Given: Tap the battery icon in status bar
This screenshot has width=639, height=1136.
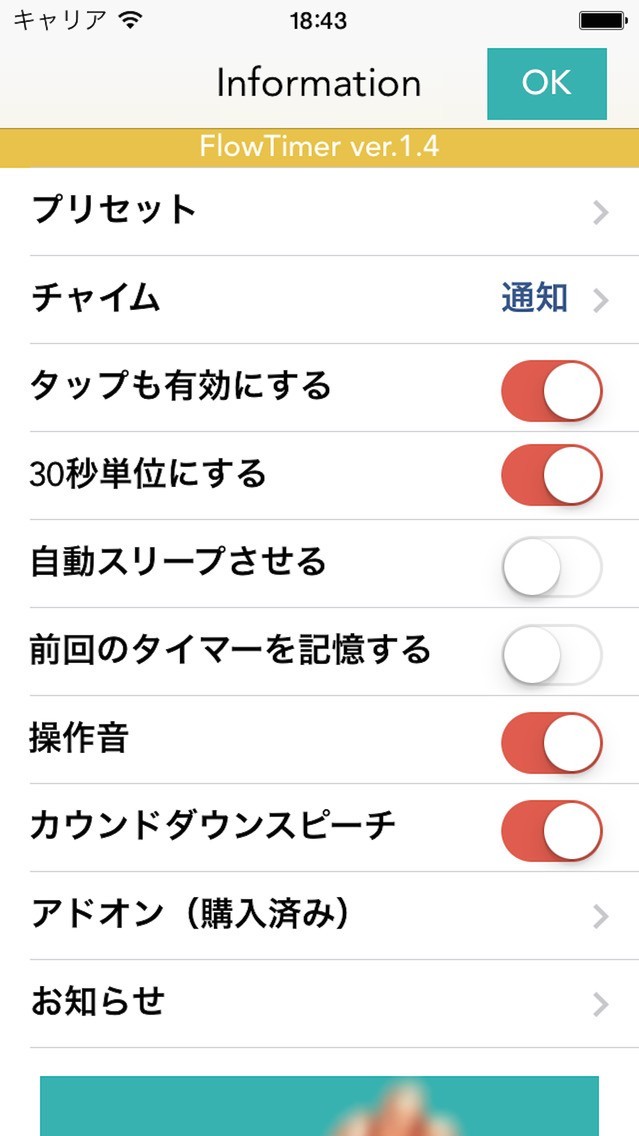Looking at the screenshot, I should (602, 20).
